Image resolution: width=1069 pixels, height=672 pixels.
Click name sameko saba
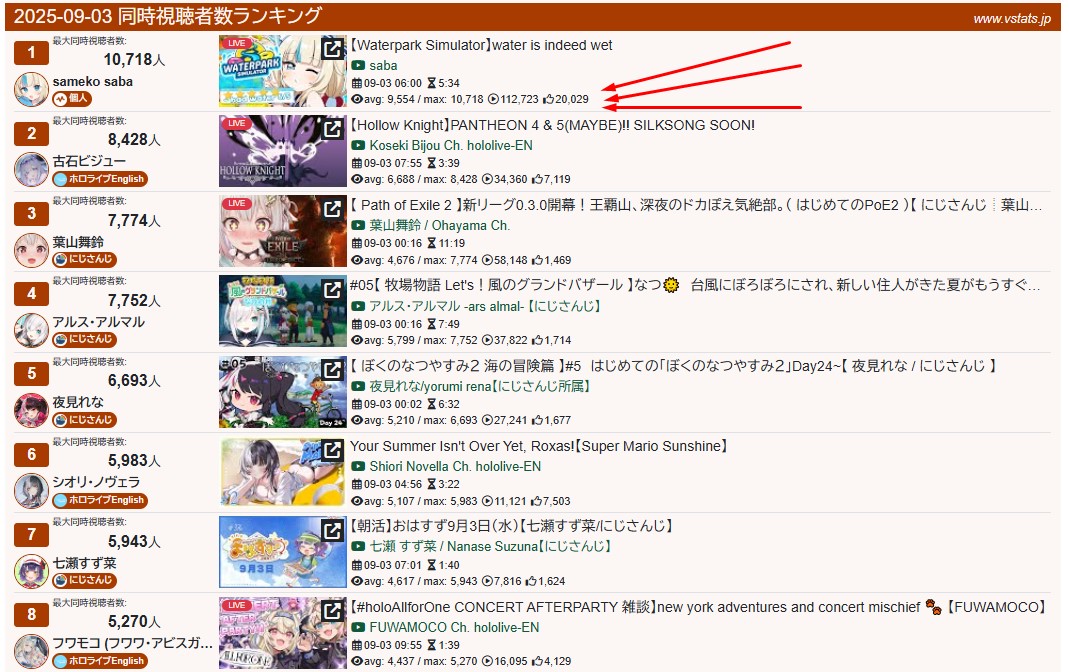click(93, 82)
